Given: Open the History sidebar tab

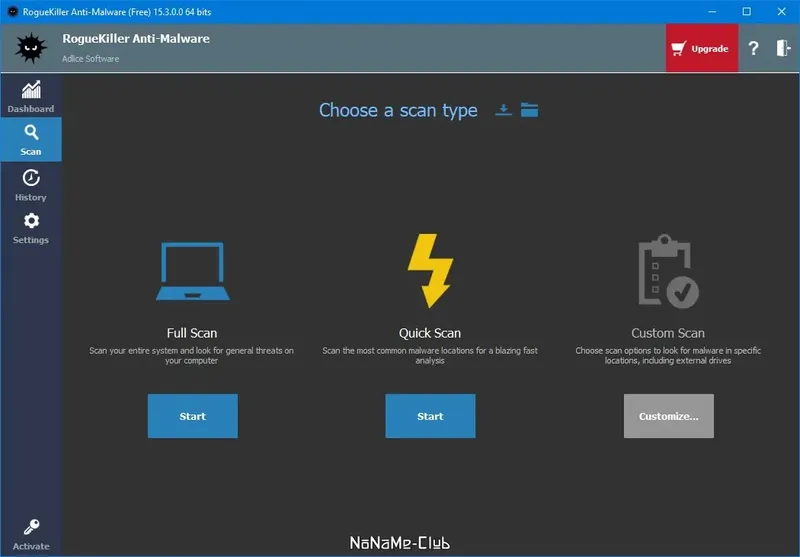Looking at the screenshot, I should tap(31, 185).
